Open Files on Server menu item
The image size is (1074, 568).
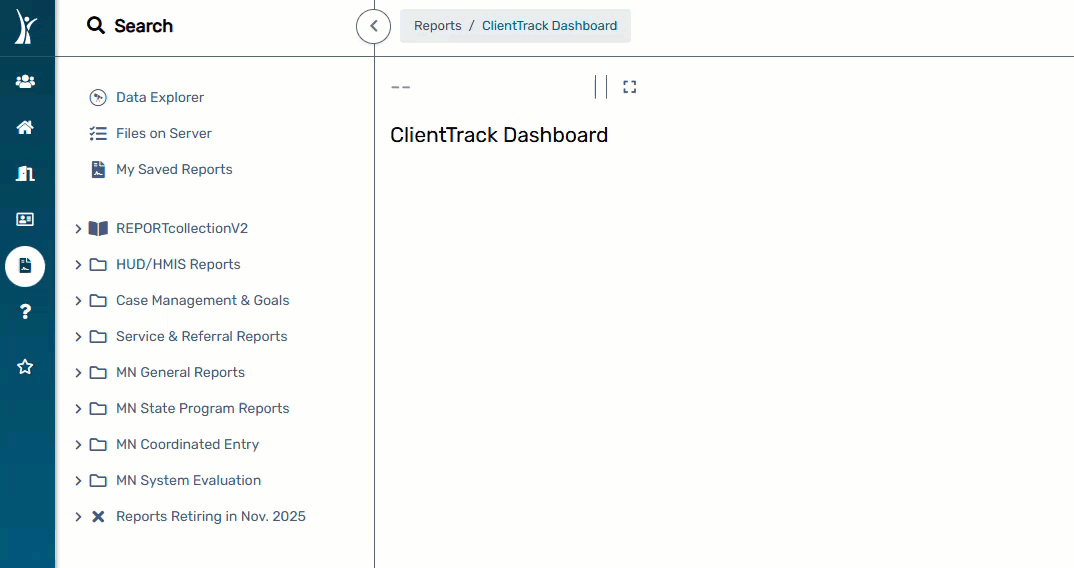pos(164,134)
